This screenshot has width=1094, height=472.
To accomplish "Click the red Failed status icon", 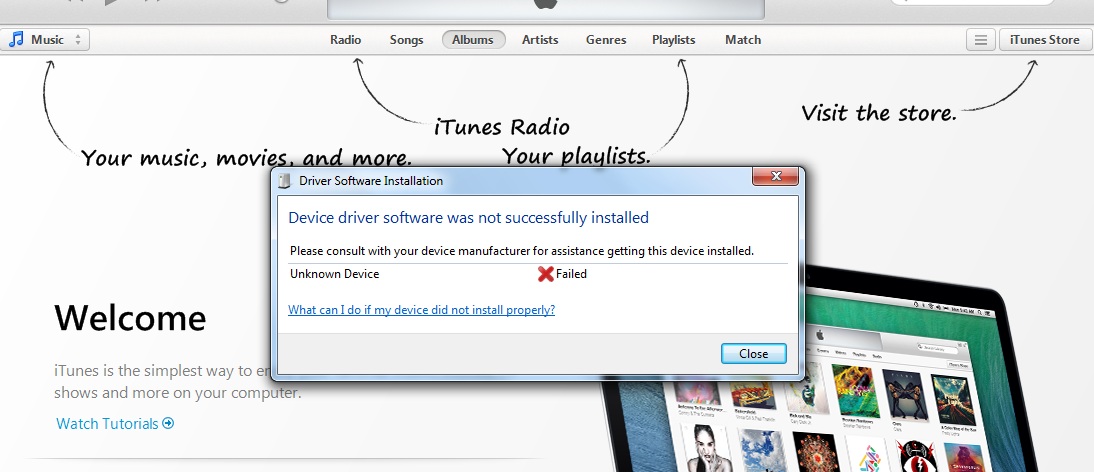I will [546, 274].
